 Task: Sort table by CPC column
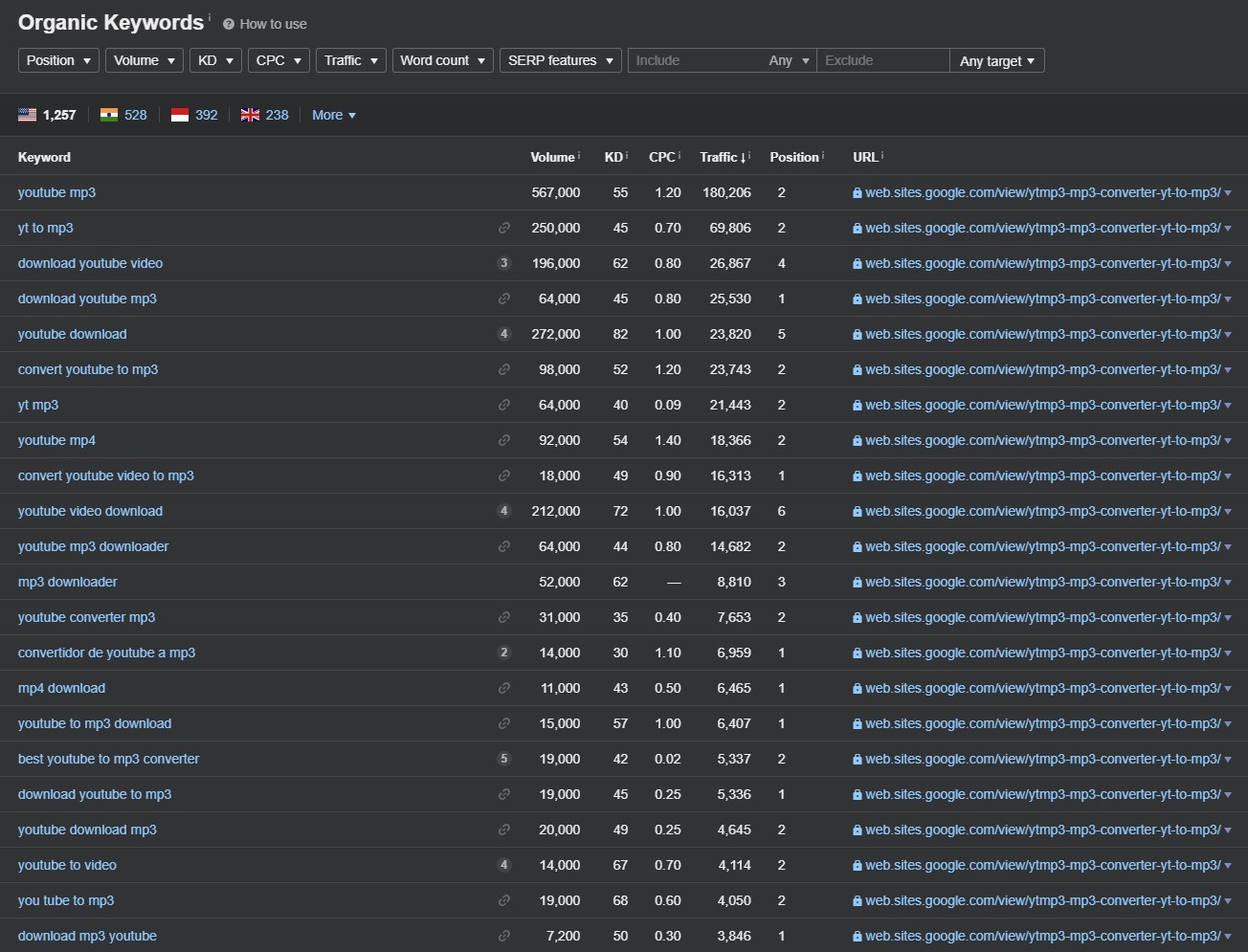click(662, 157)
